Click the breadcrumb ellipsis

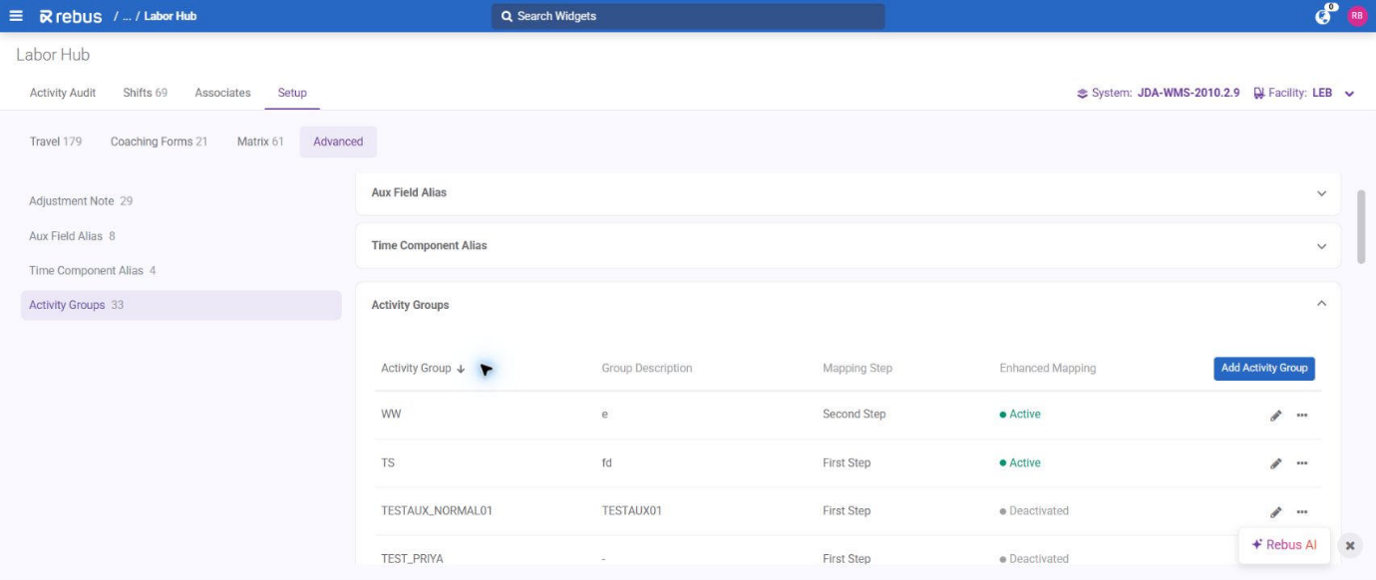point(127,16)
